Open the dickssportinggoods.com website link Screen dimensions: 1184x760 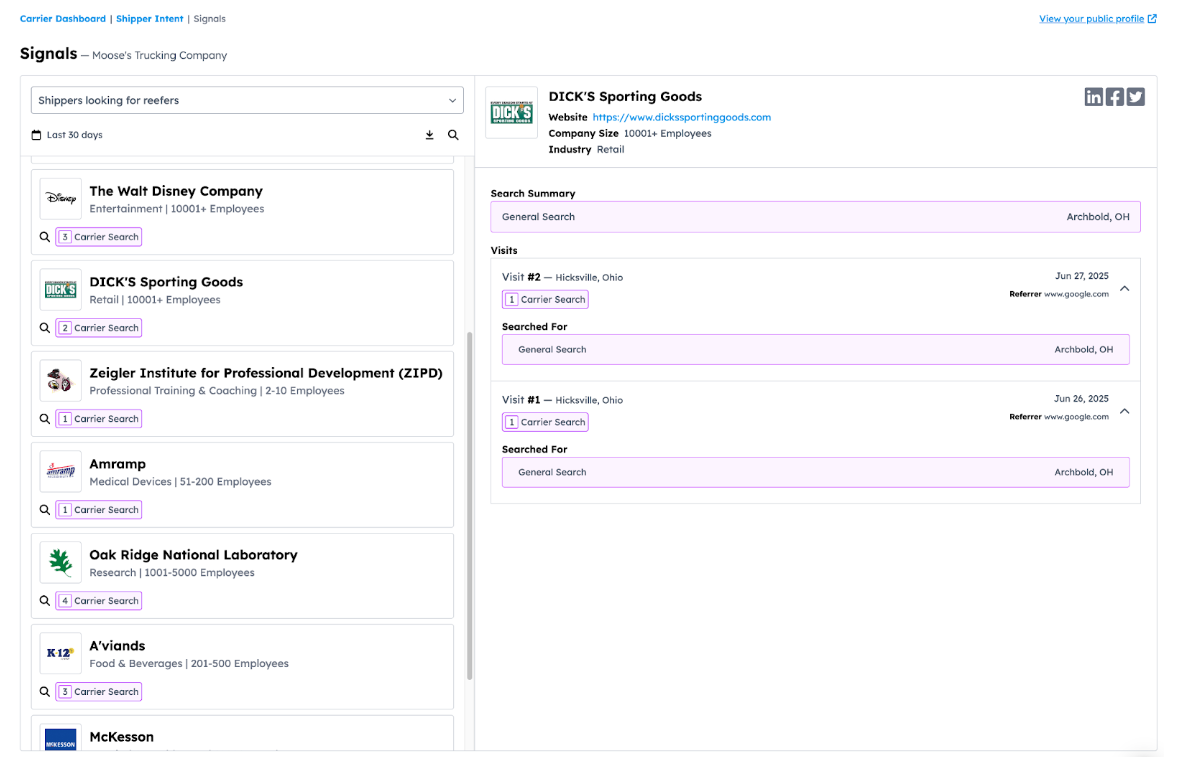[x=682, y=118]
